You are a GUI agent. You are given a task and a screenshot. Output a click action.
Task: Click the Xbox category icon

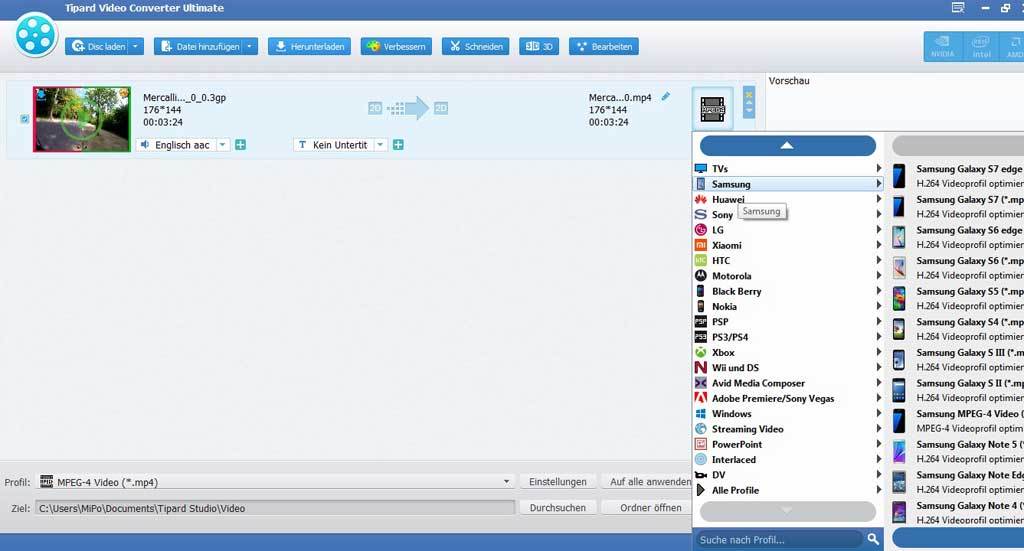click(701, 352)
